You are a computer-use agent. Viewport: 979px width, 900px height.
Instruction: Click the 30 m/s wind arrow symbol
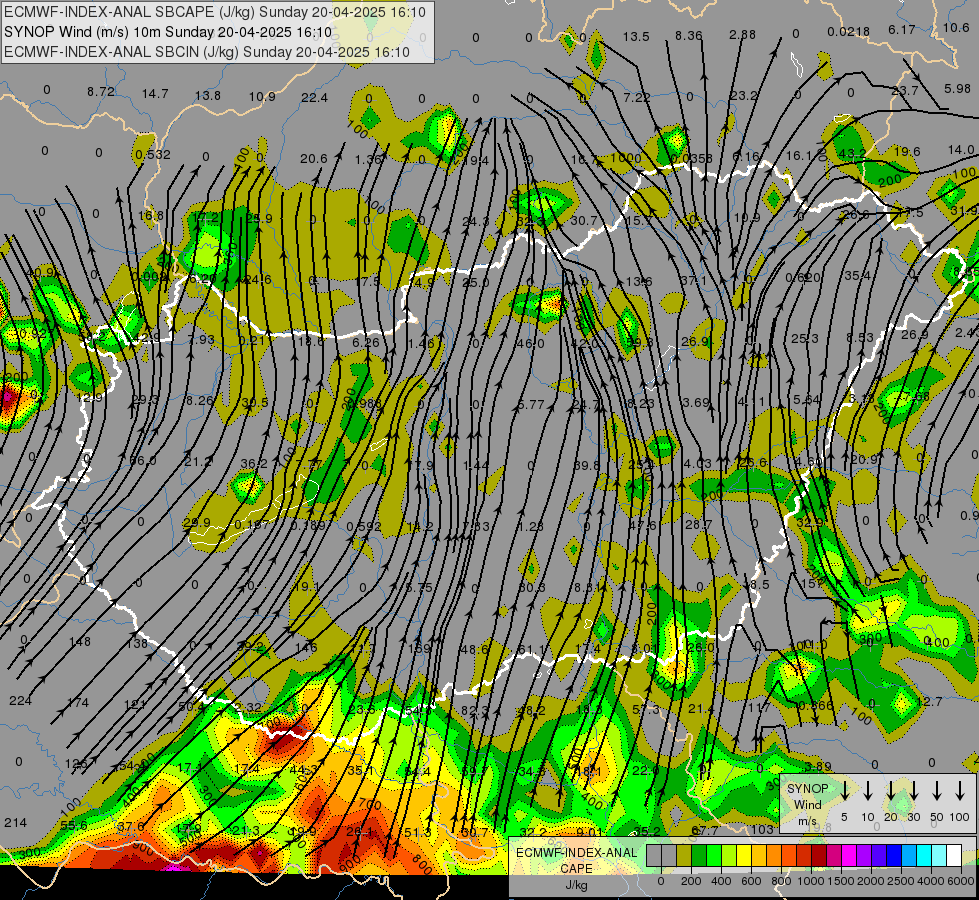click(x=914, y=791)
